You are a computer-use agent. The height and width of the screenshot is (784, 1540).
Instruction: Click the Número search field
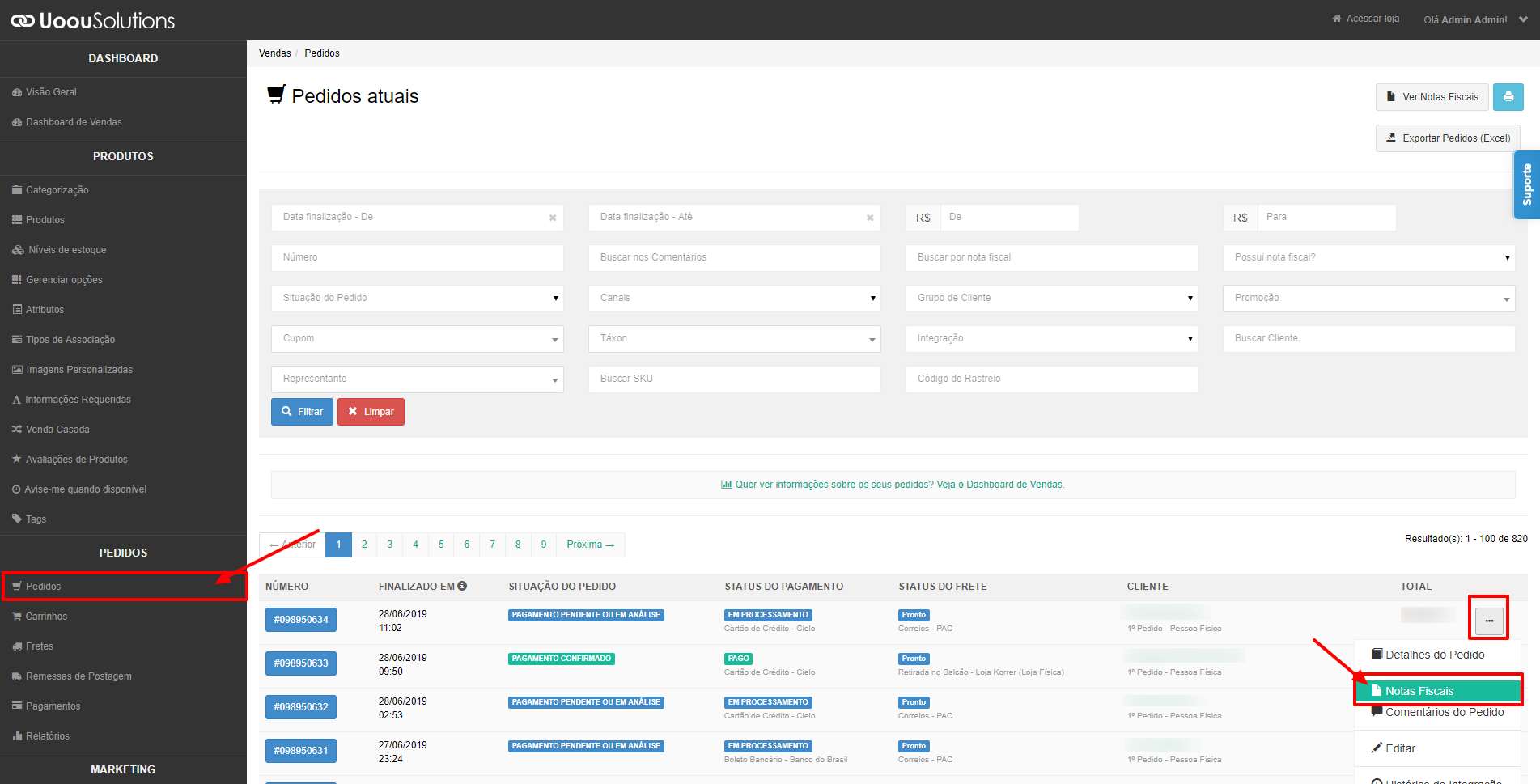tap(418, 258)
